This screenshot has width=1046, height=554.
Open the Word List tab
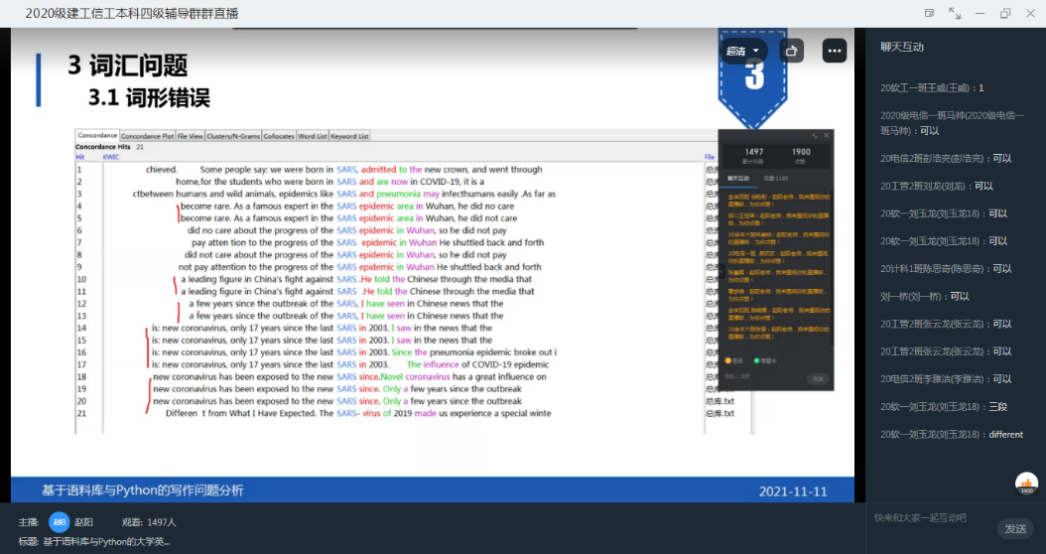point(313,136)
